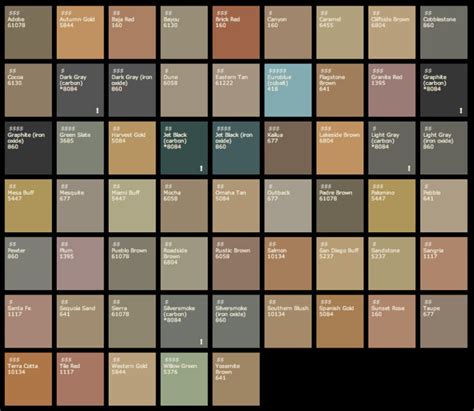Click exclamation icon on Graphite (carbon) swatch
This screenshot has height=411, width=474.
pyautogui.click(x=461, y=110)
